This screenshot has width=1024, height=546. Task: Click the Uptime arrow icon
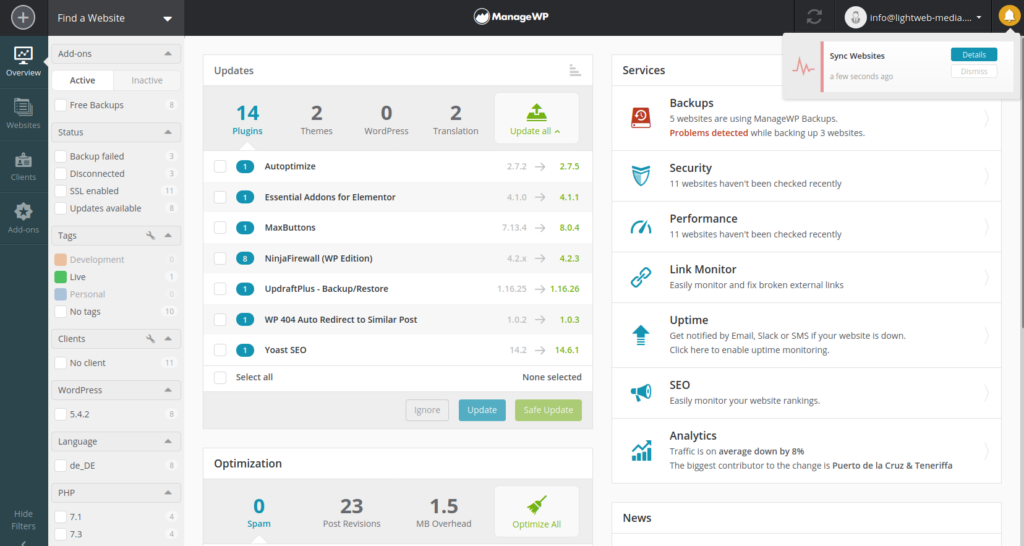click(641, 334)
